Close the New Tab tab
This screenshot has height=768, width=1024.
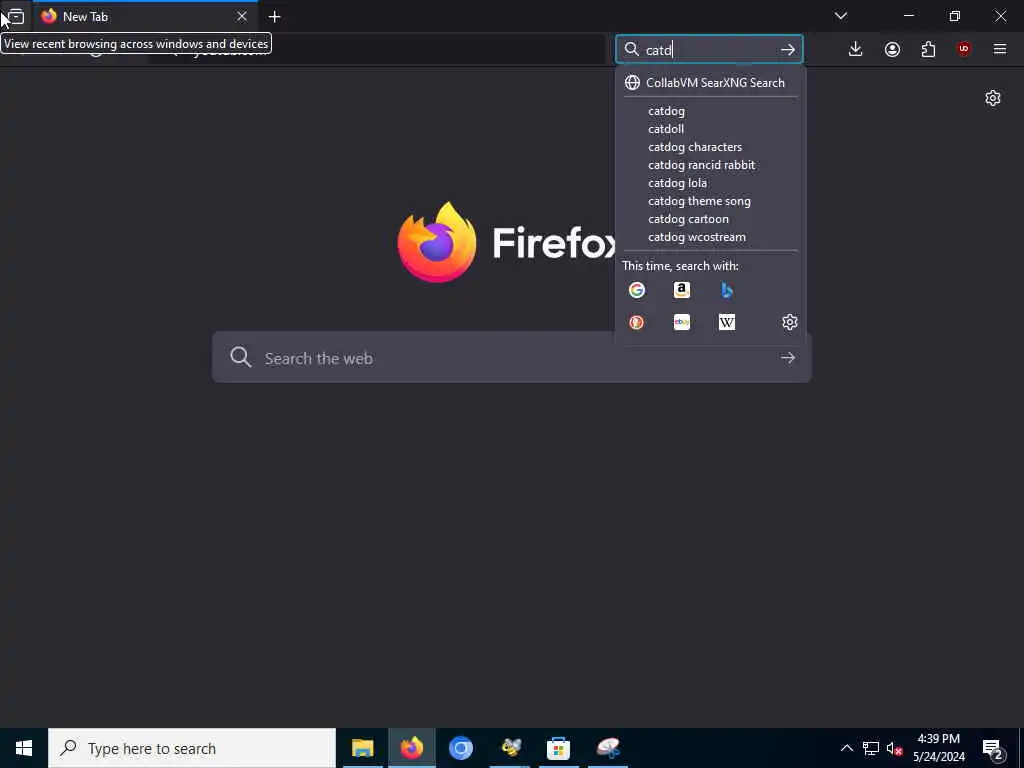click(x=242, y=16)
